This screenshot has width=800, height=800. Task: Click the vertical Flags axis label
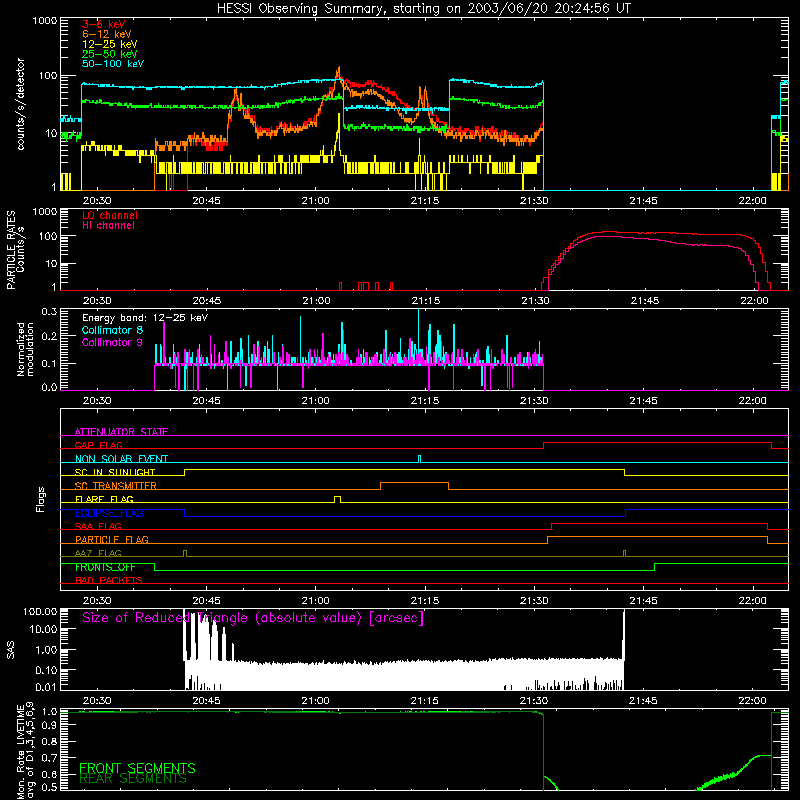(41, 499)
